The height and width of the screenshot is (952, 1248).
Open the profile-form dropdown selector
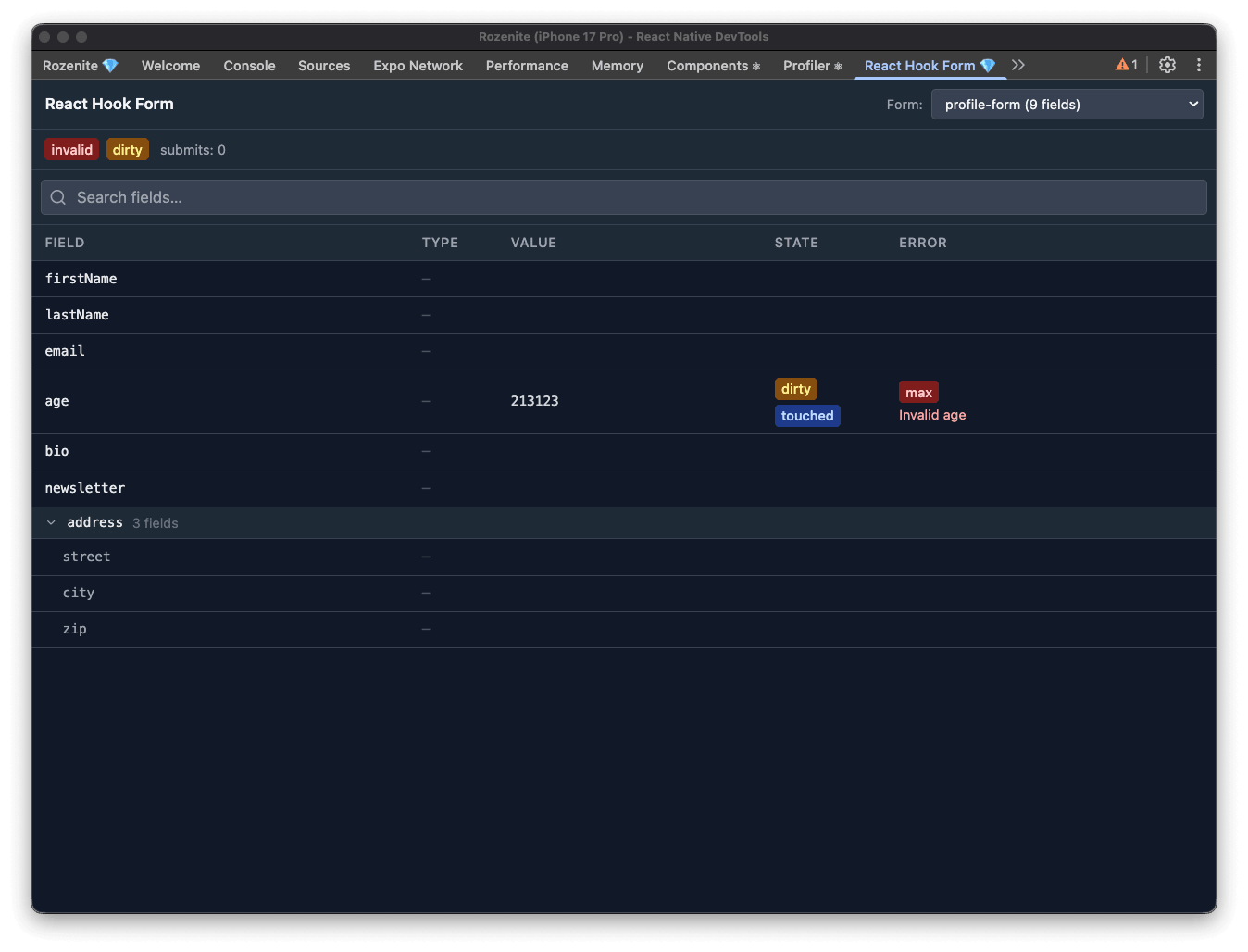tap(1067, 105)
